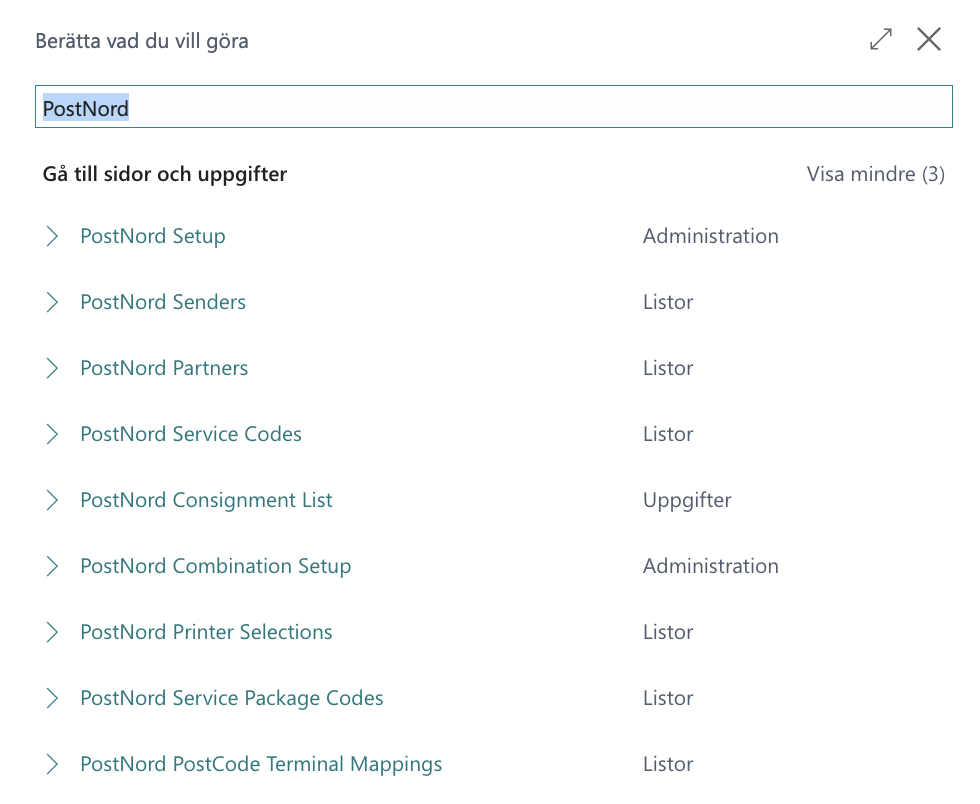Open the PostNord Setup page
The width and height of the screenshot is (980, 804).
click(153, 237)
